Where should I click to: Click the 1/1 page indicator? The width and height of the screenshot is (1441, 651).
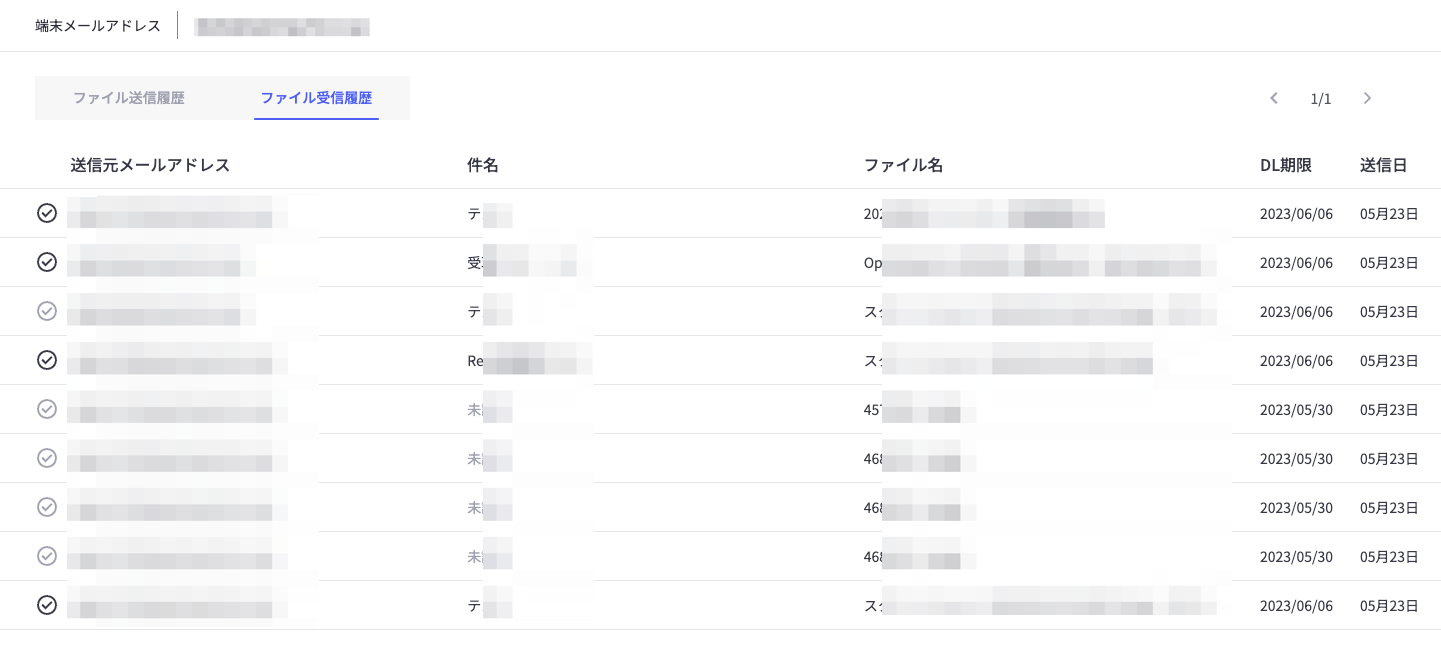[x=1321, y=99]
